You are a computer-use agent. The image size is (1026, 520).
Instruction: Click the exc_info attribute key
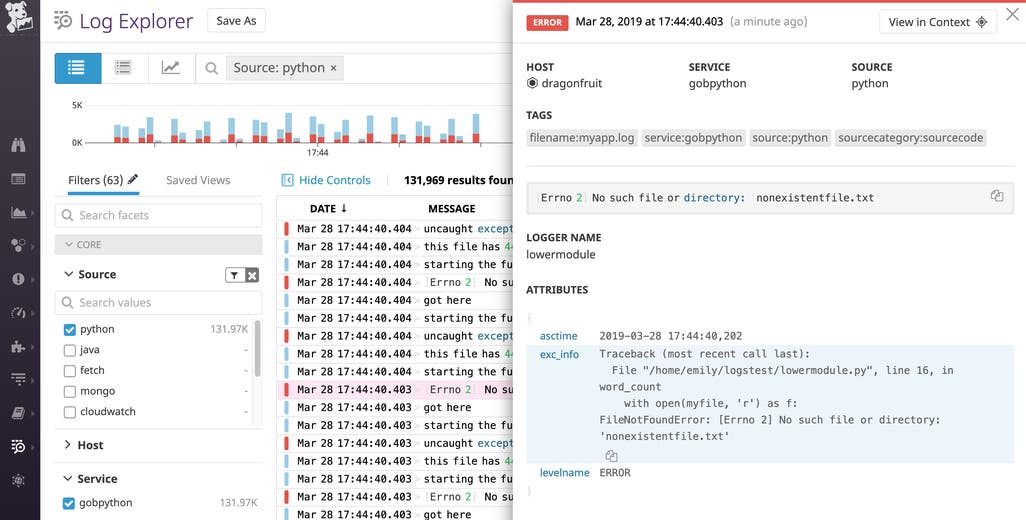click(559, 355)
